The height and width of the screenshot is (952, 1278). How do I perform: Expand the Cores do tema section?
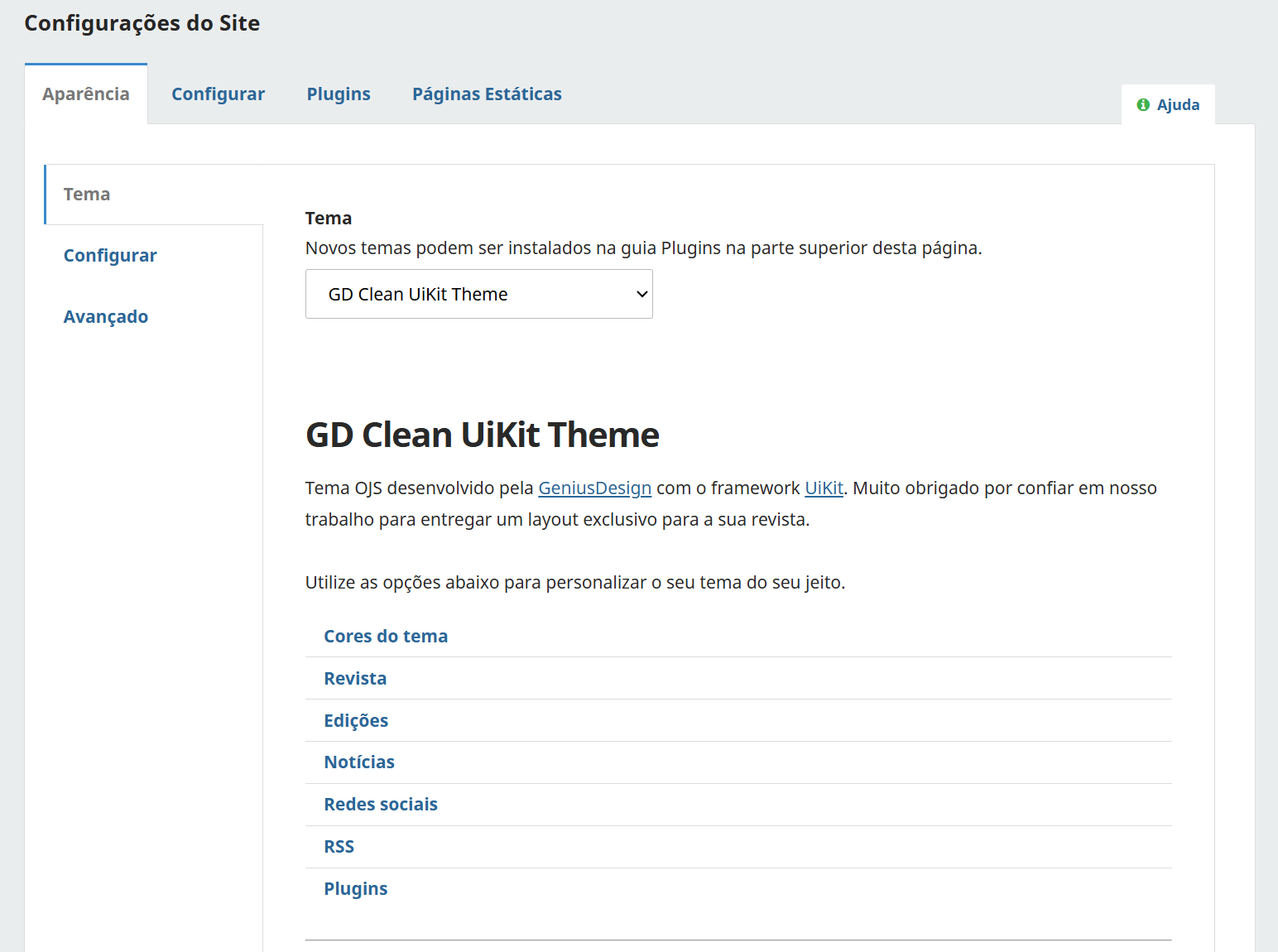point(386,636)
